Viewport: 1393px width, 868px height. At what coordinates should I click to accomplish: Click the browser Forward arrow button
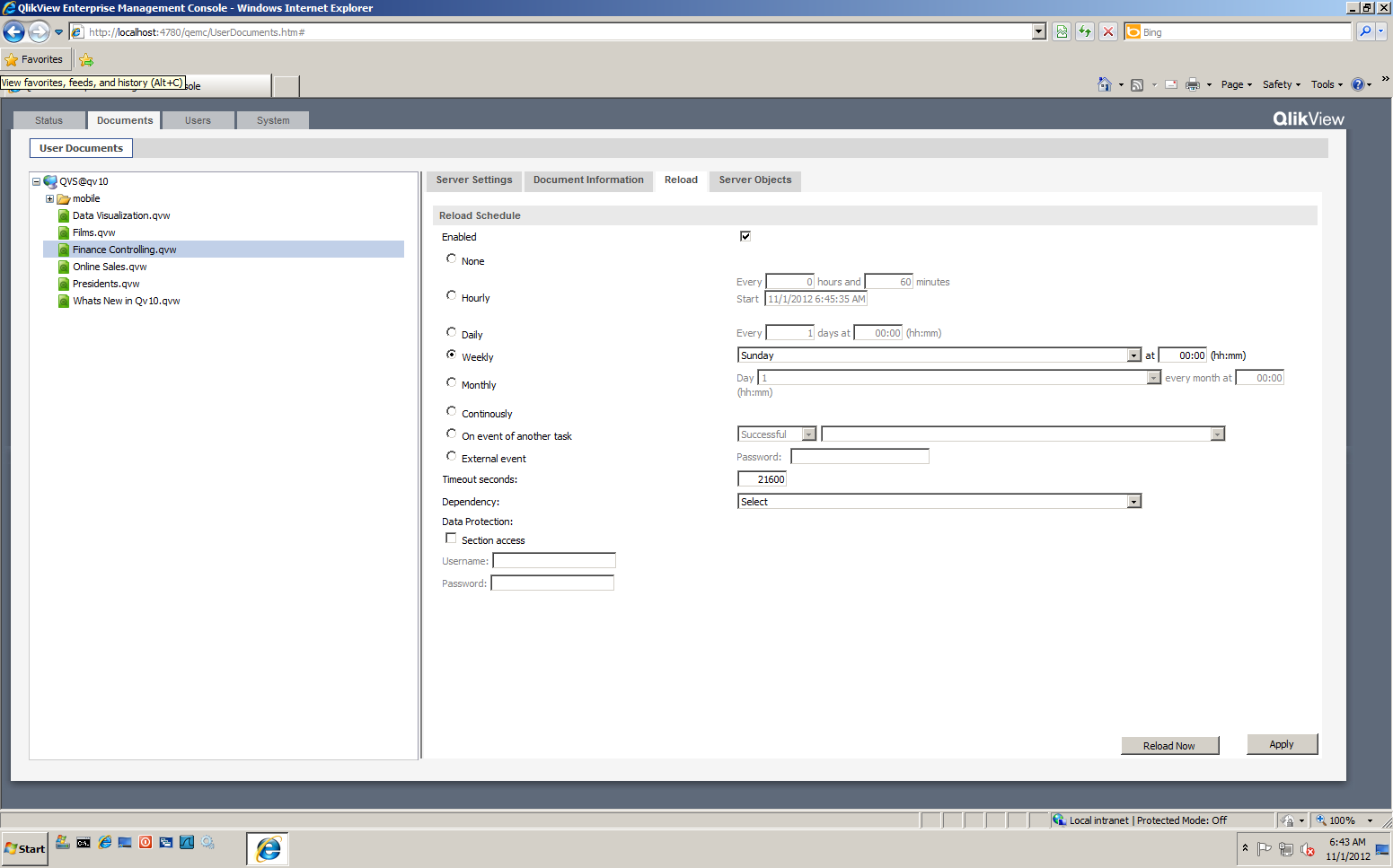(x=39, y=31)
